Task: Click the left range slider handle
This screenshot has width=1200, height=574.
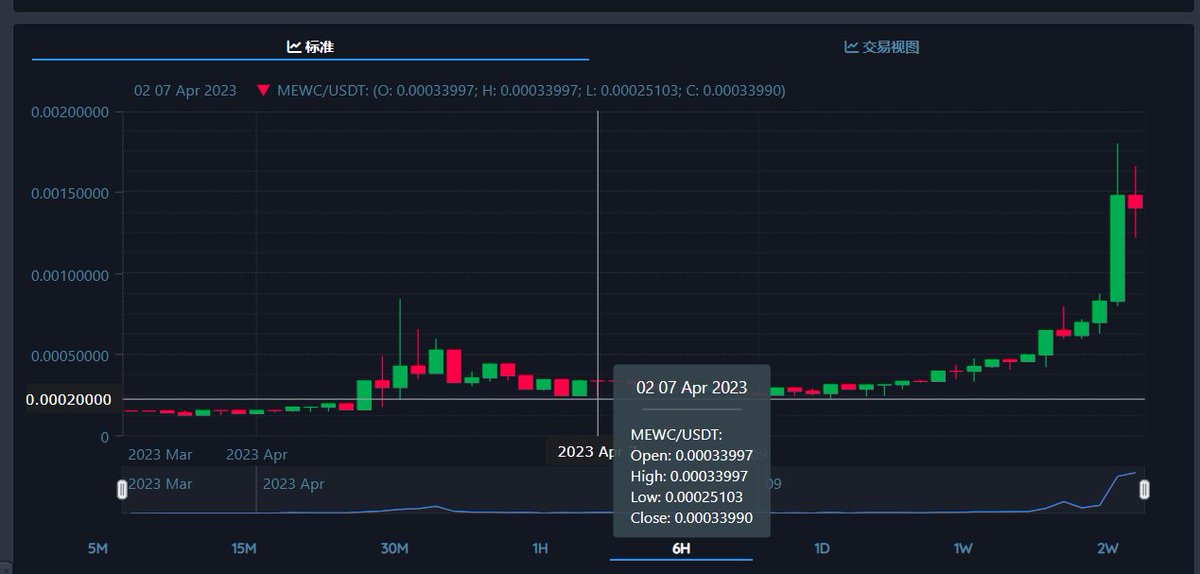Action: coord(123,489)
